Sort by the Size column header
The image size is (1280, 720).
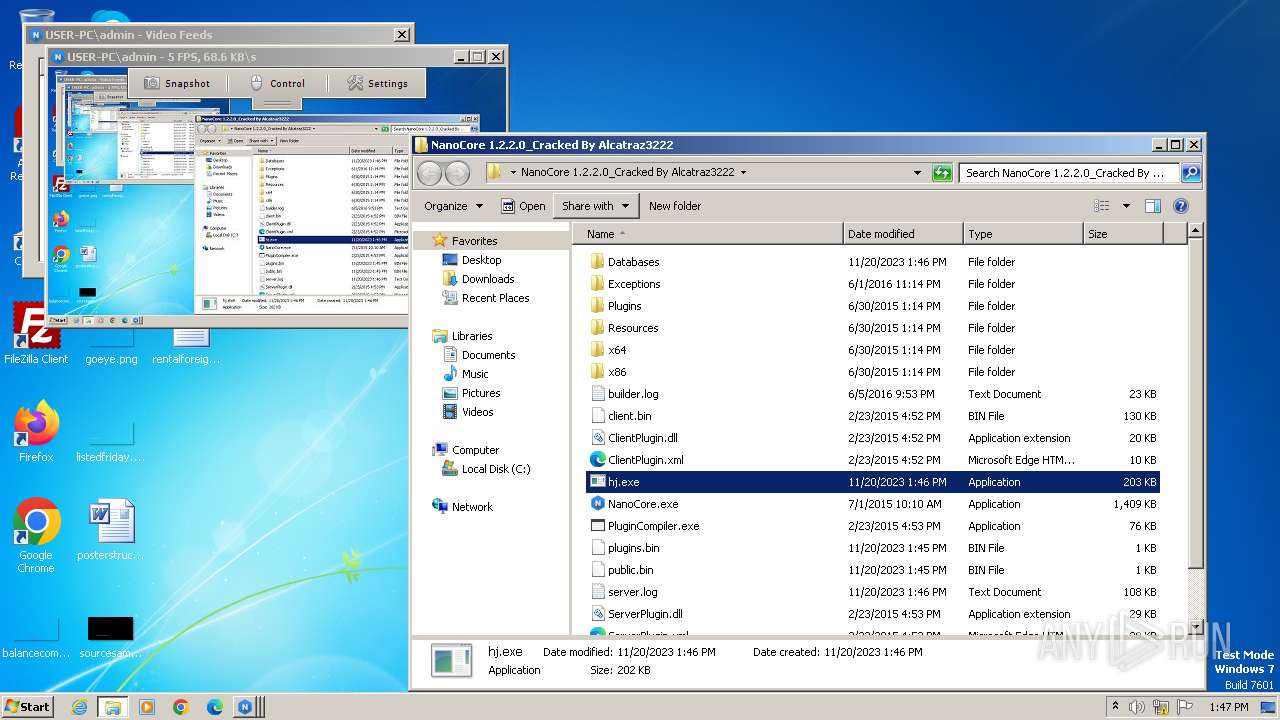click(x=1124, y=234)
